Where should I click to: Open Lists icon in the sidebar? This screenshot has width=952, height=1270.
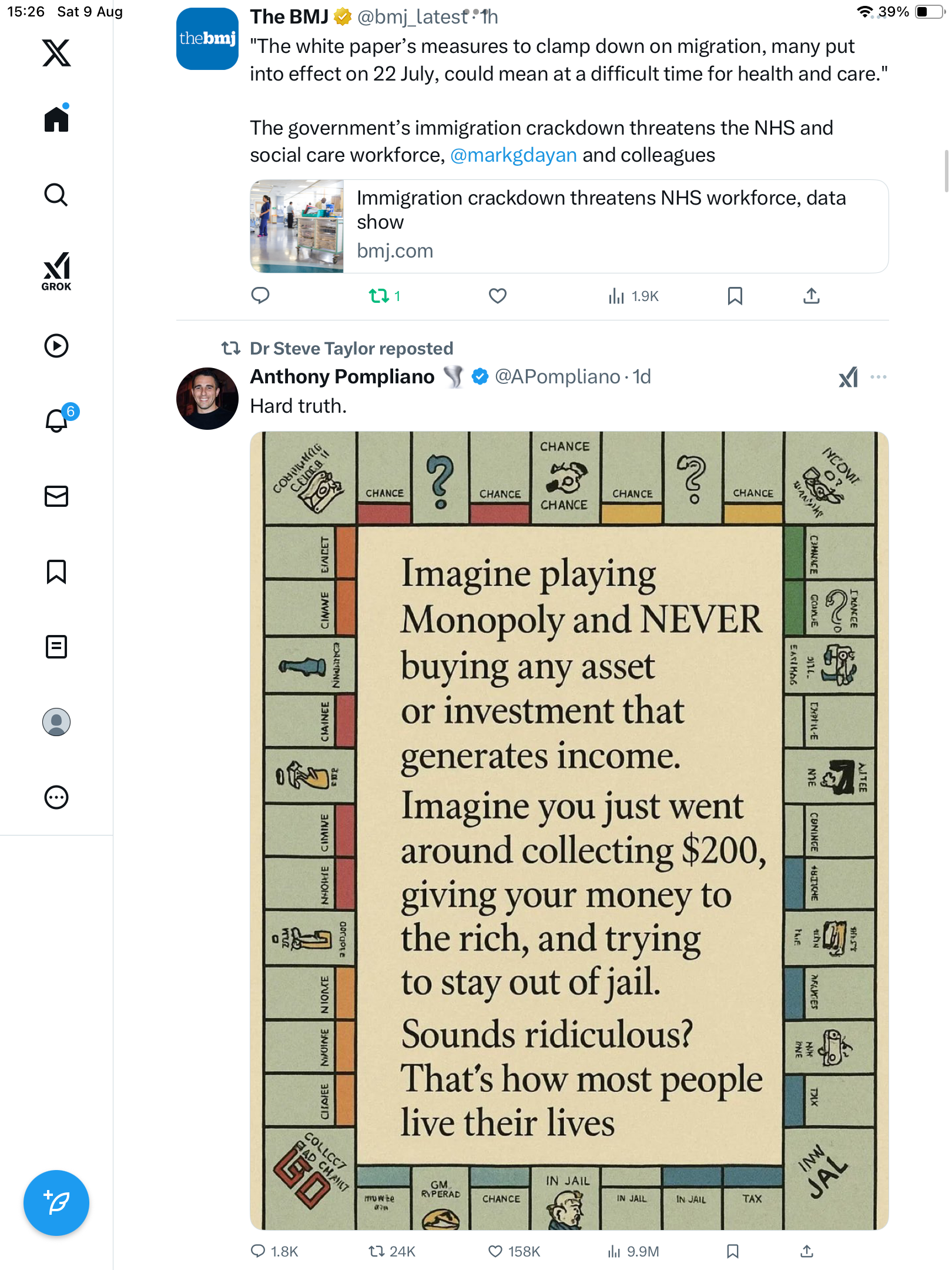[56, 647]
